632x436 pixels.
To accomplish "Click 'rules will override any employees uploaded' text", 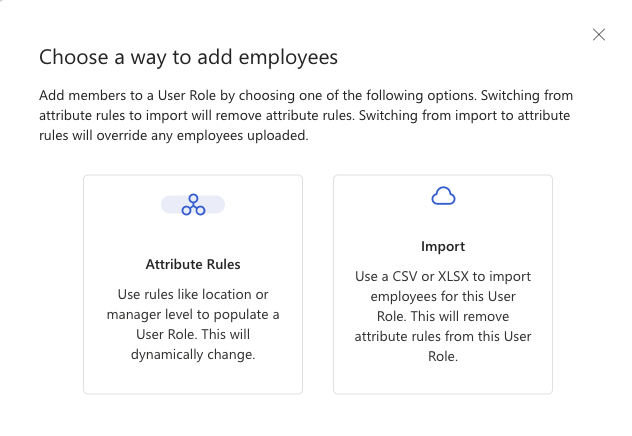I will point(174,135).
